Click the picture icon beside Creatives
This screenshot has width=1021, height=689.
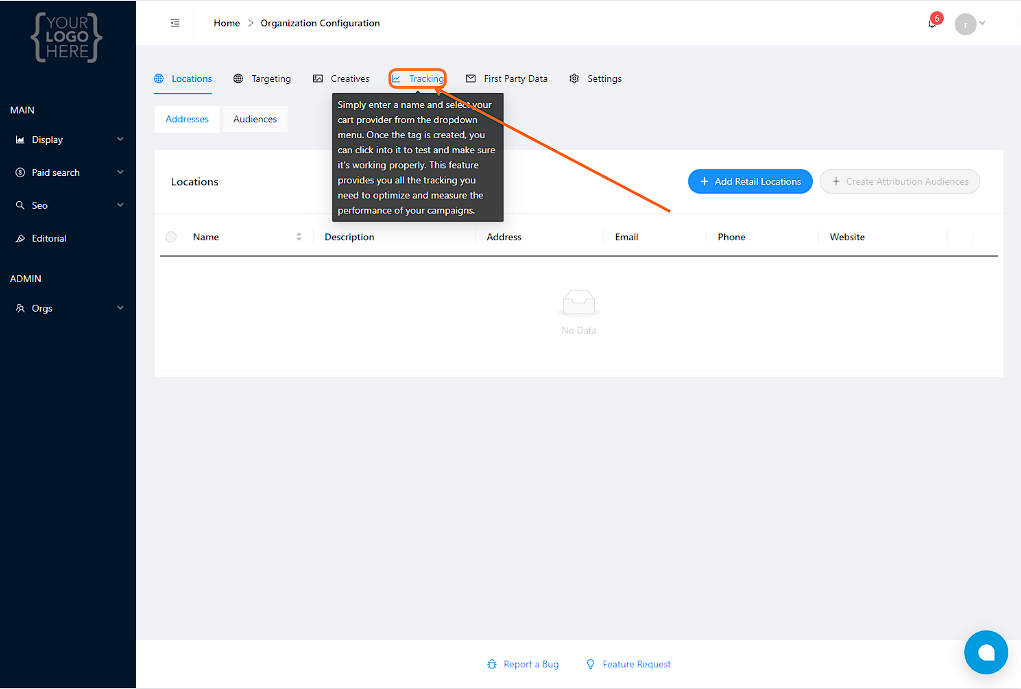[318, 79]
